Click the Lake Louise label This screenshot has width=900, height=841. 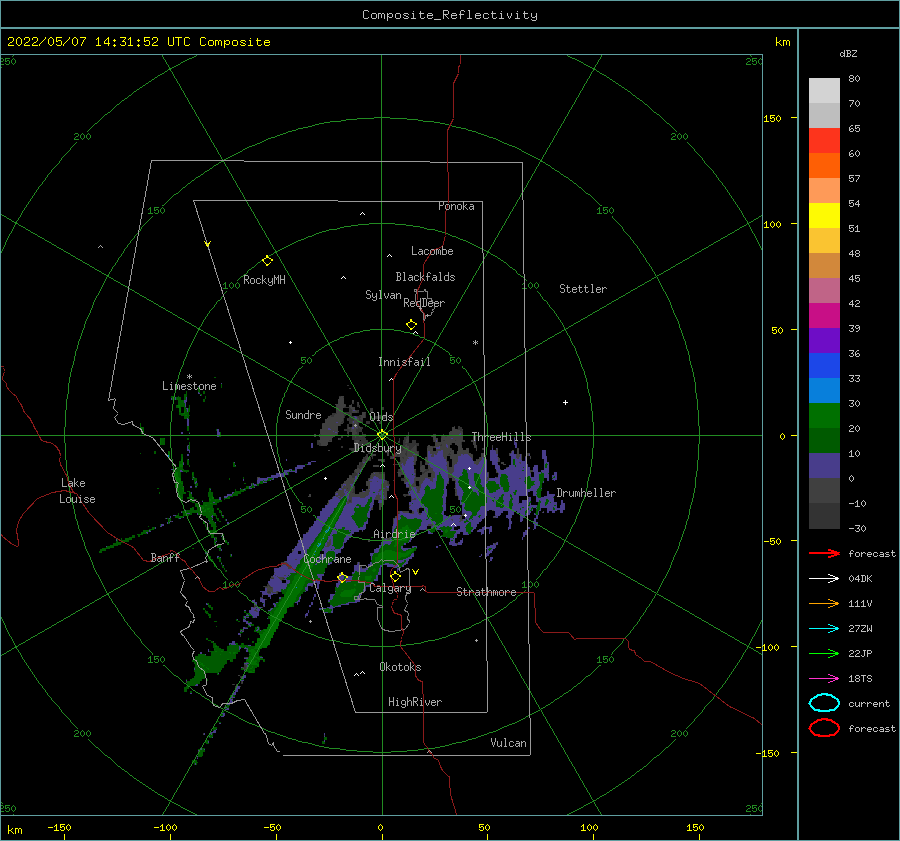point(78,491)
